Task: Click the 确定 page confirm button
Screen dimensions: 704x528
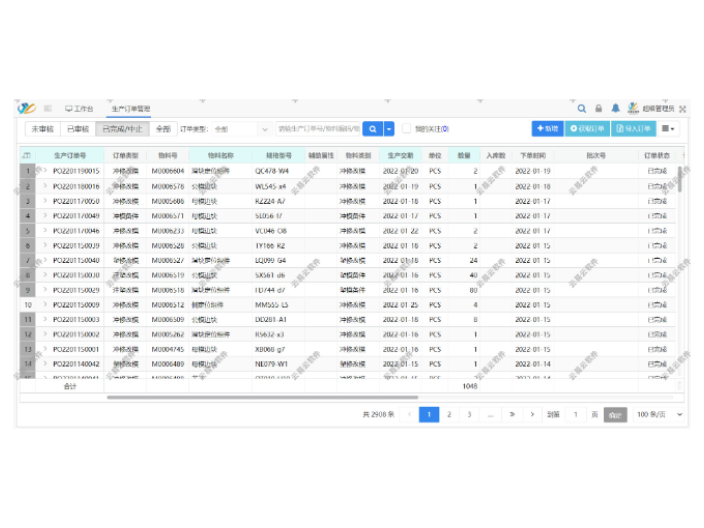Action: point(615,415)
